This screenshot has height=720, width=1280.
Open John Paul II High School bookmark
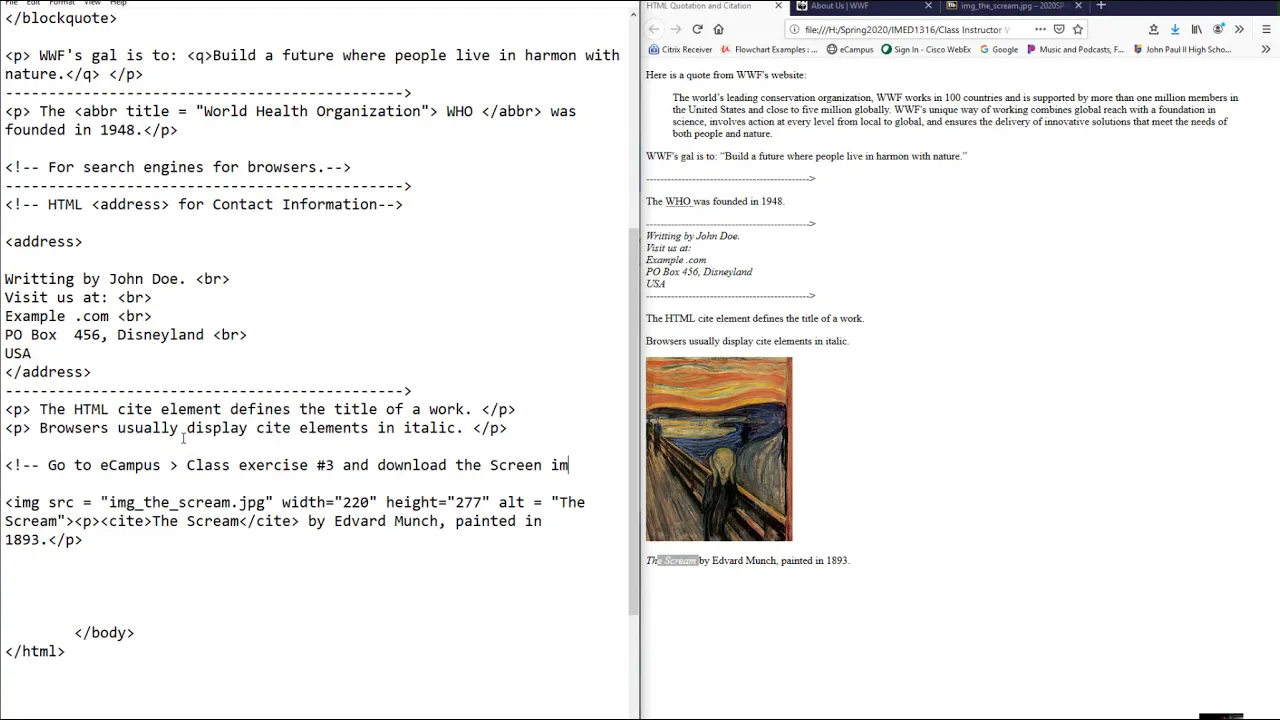[1182, 49]
